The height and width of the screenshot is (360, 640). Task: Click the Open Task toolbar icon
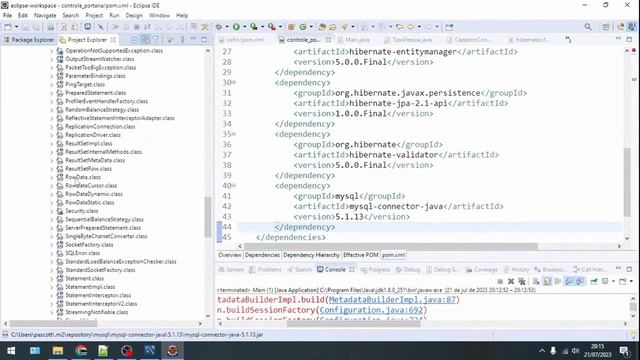[333, 27]
